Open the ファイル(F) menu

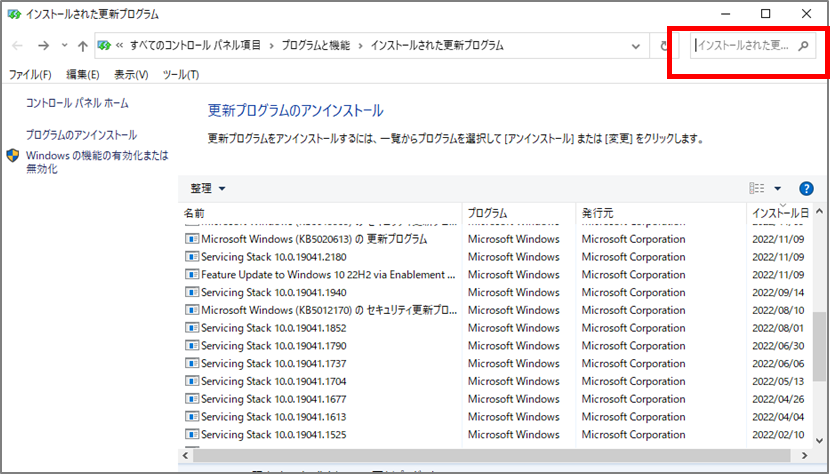(30, 75)
